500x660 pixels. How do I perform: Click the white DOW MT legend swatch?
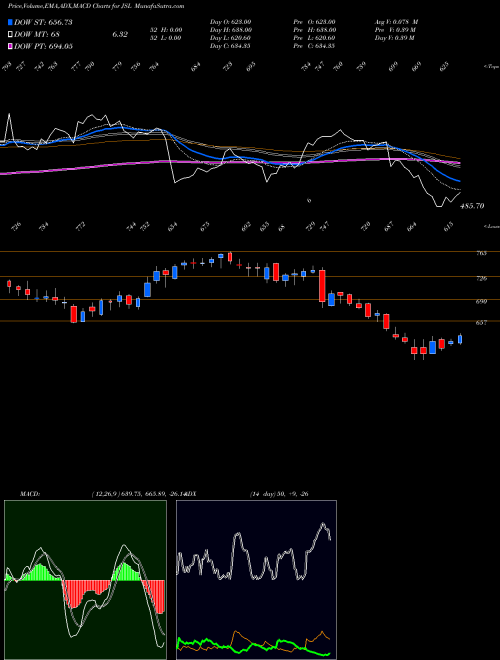click(x=10, y=35)
